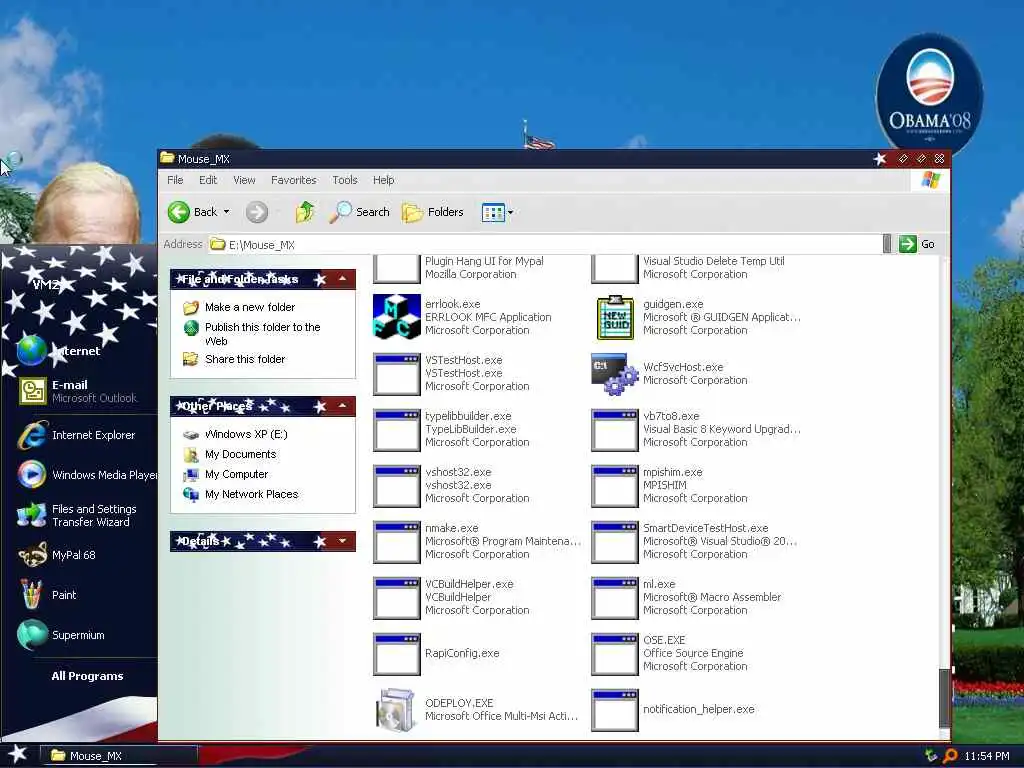
Task: Go up one folder level
Action: 304,212
